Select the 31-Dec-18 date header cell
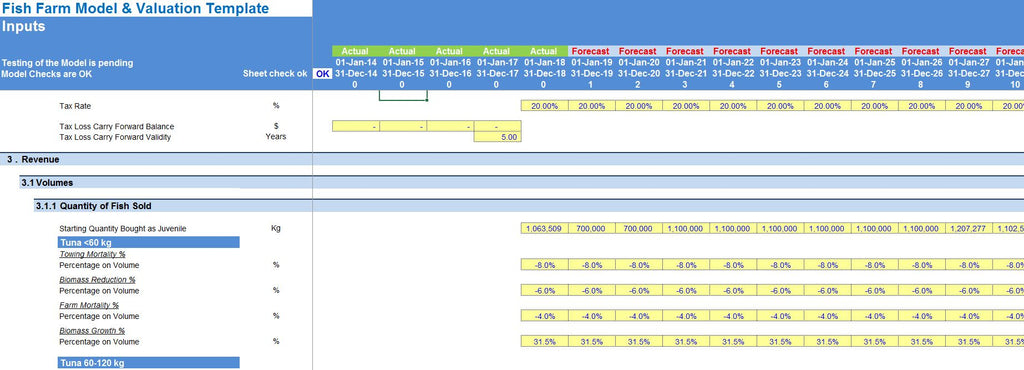 (x=544, y=74)
